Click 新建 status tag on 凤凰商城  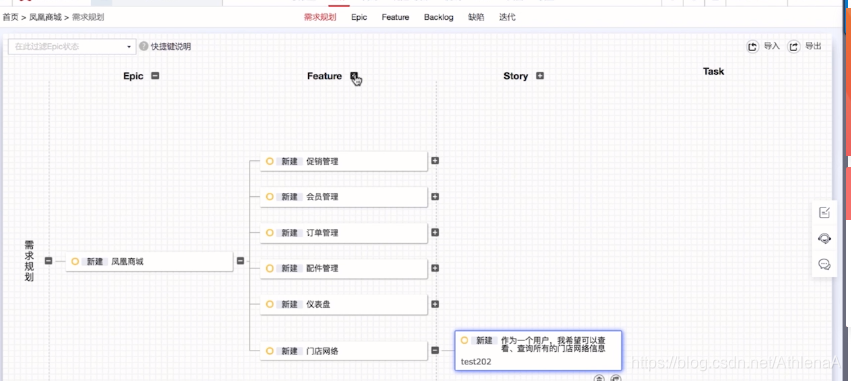(x=95, y=262)
